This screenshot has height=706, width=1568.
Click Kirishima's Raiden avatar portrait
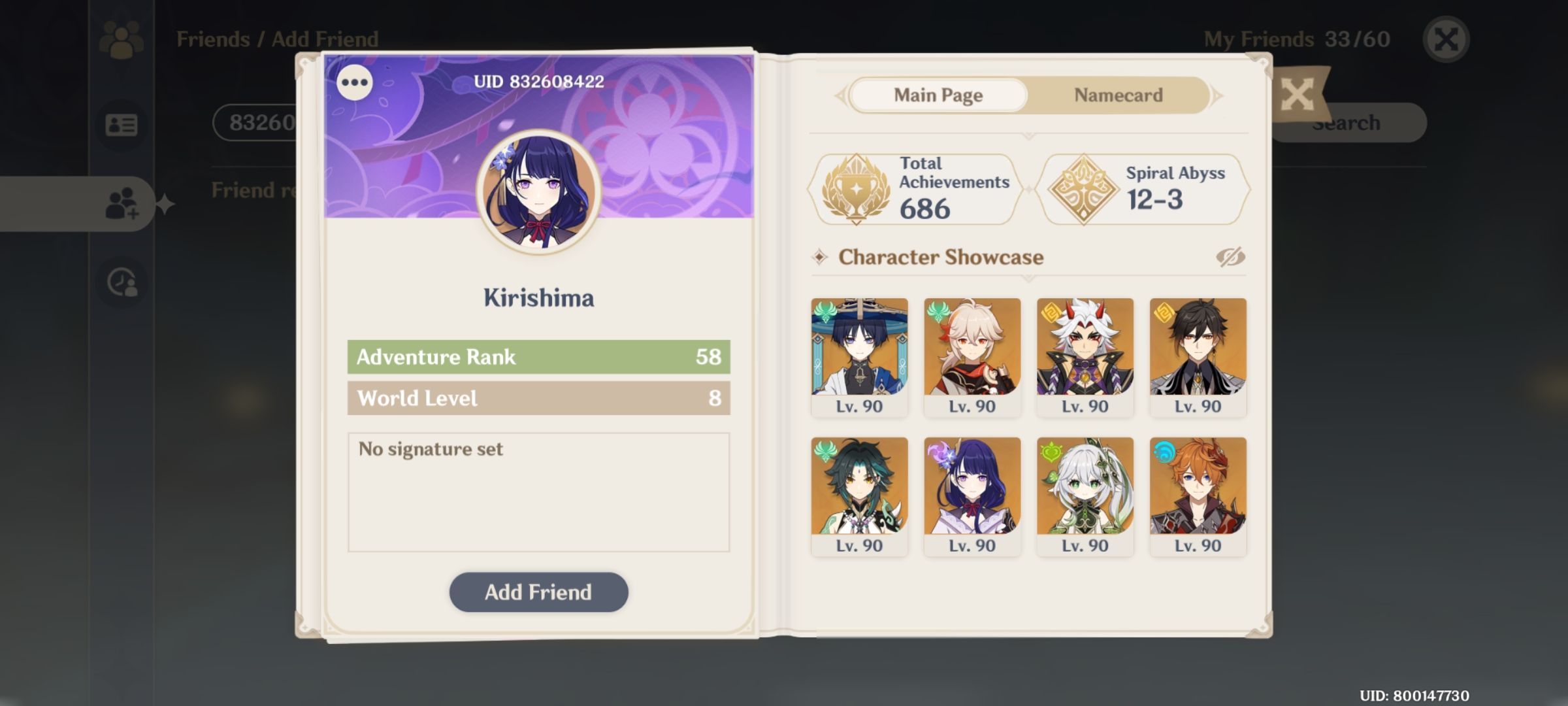coord(539,192)
